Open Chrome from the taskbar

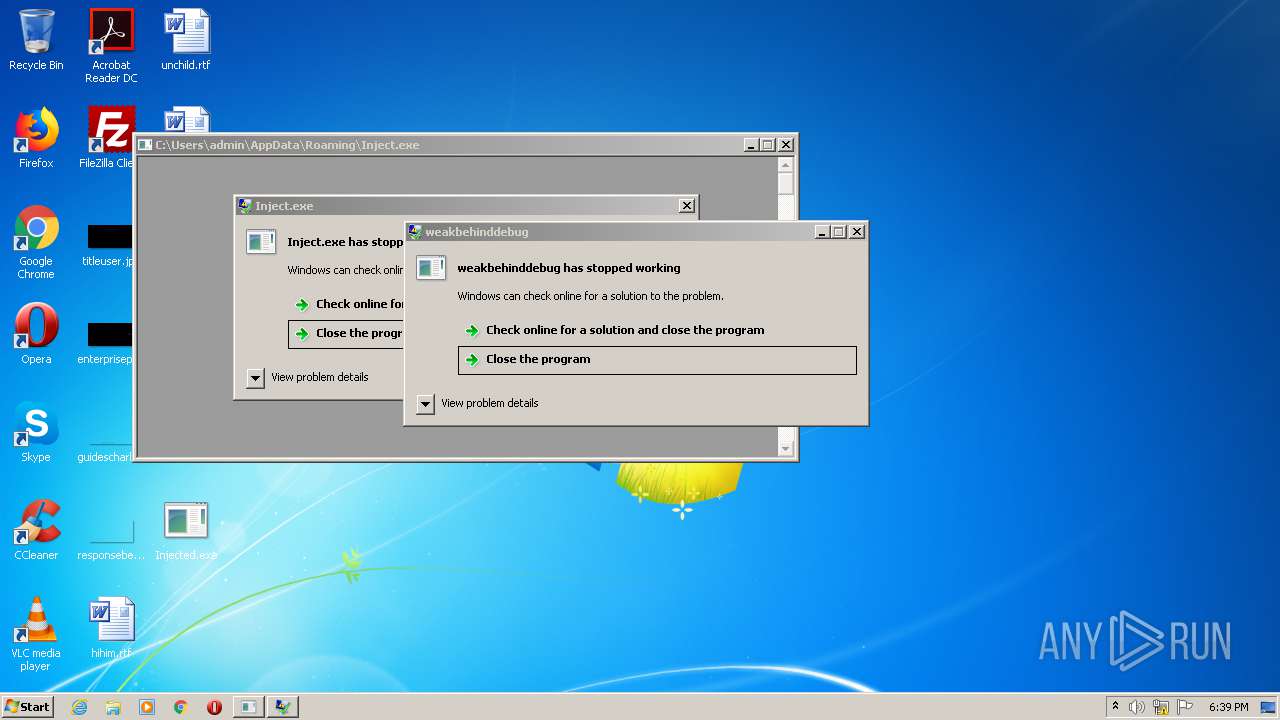tap(181, 707)
